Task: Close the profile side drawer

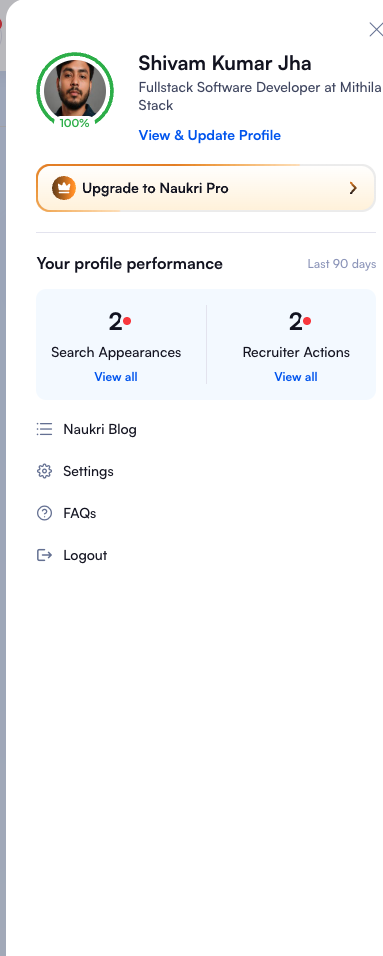Action: pos(376,29)
